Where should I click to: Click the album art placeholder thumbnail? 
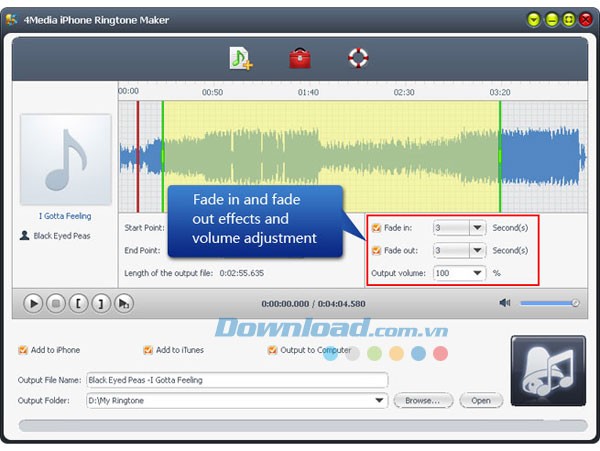(x=66, y=160)
